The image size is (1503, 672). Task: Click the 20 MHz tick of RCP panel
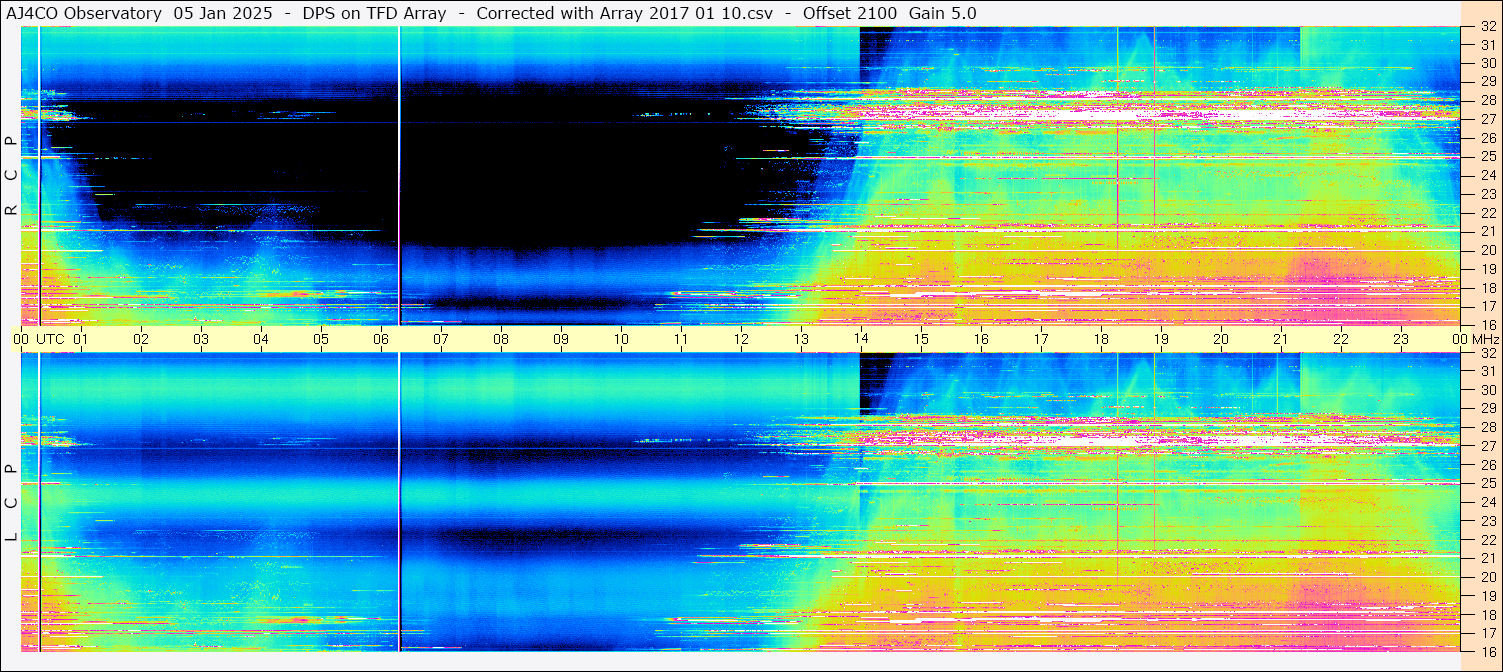click(x=1487, y=250)
